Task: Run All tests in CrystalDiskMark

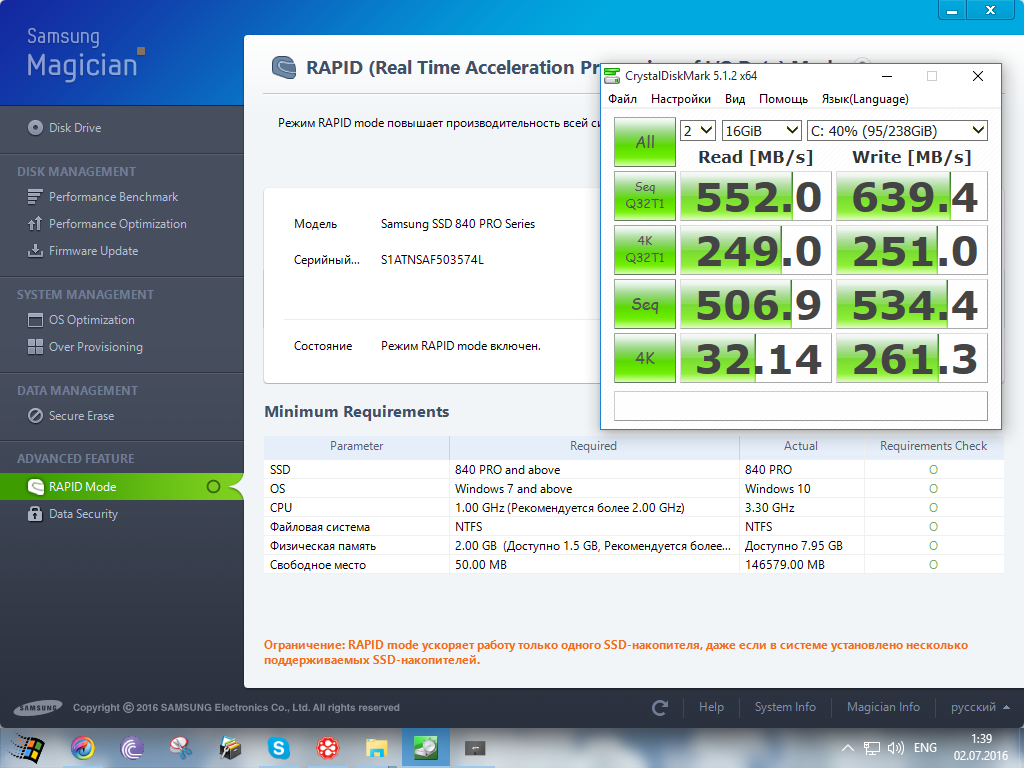Action: pyautogui.click(x=645, y=142)
